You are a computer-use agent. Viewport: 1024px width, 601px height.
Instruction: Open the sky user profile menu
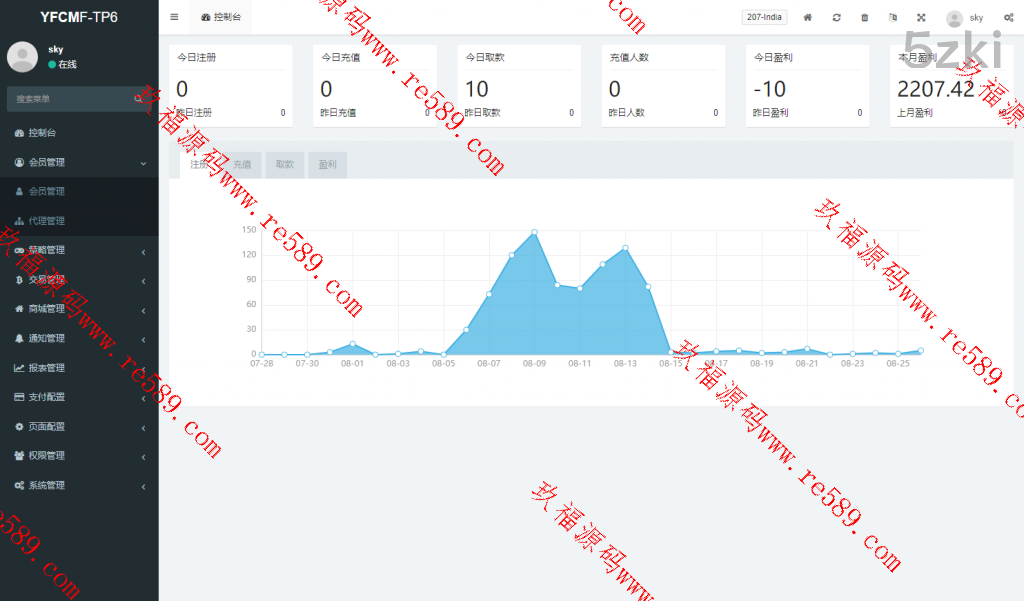(965, 18)
